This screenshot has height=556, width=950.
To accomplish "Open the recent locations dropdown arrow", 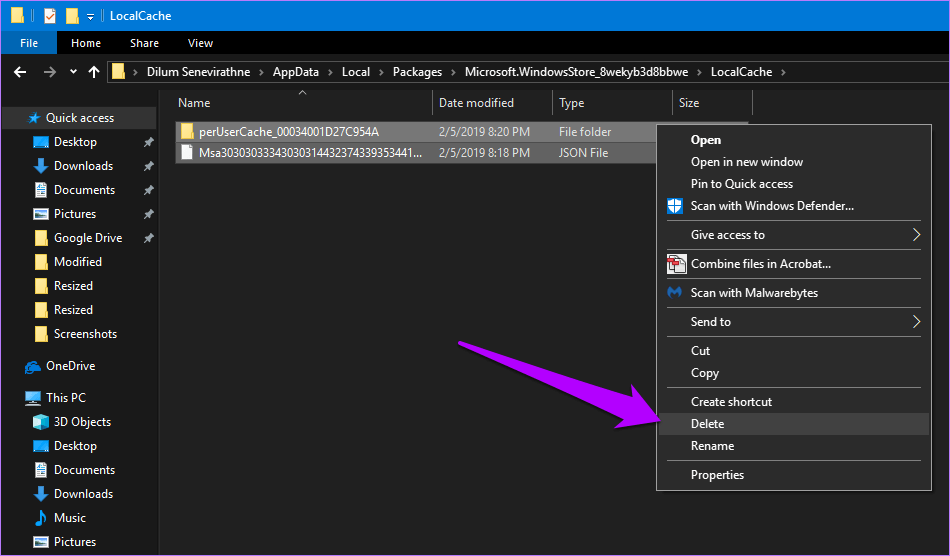I will click(x=73, y=71).
